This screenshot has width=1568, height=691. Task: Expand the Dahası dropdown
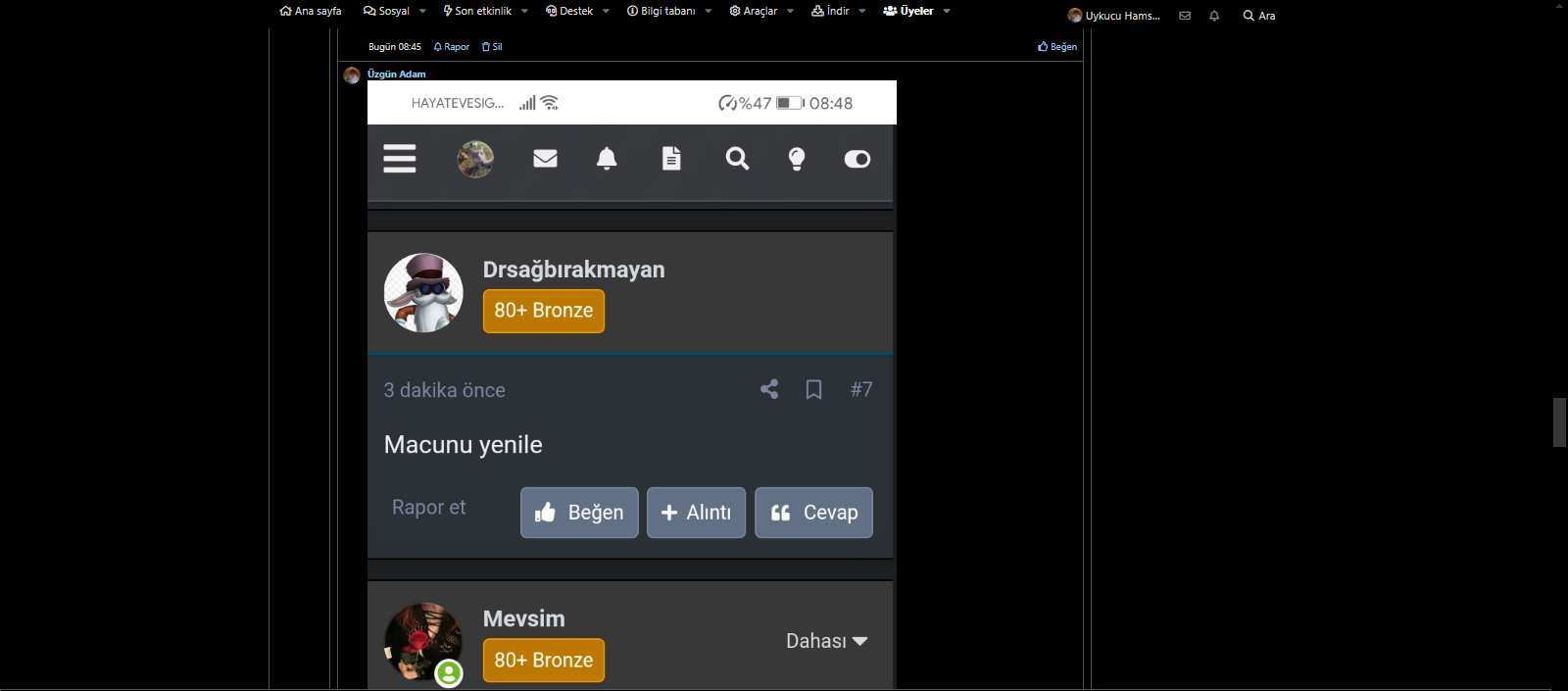tap(826, 641)
